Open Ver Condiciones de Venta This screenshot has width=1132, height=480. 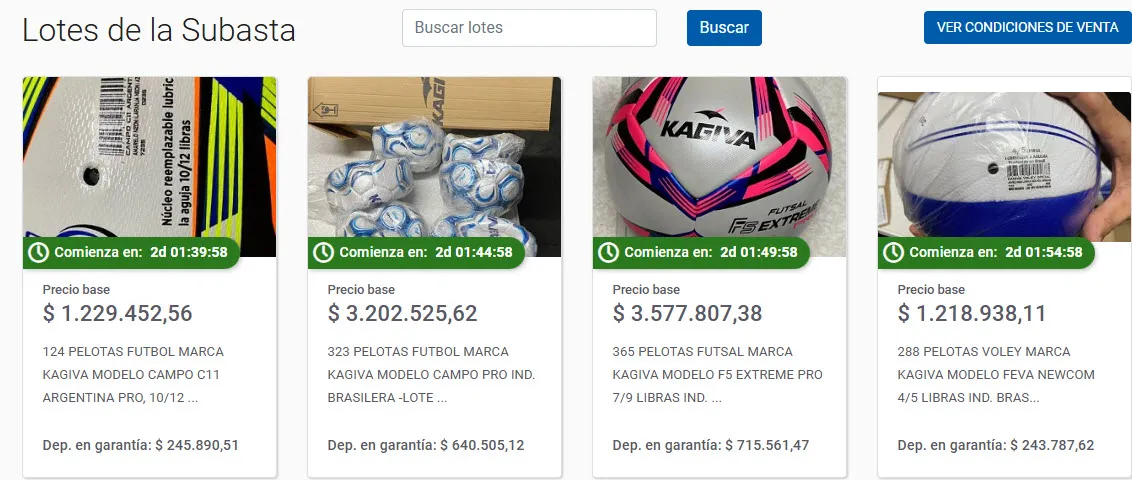click(x=1028, y=27)
